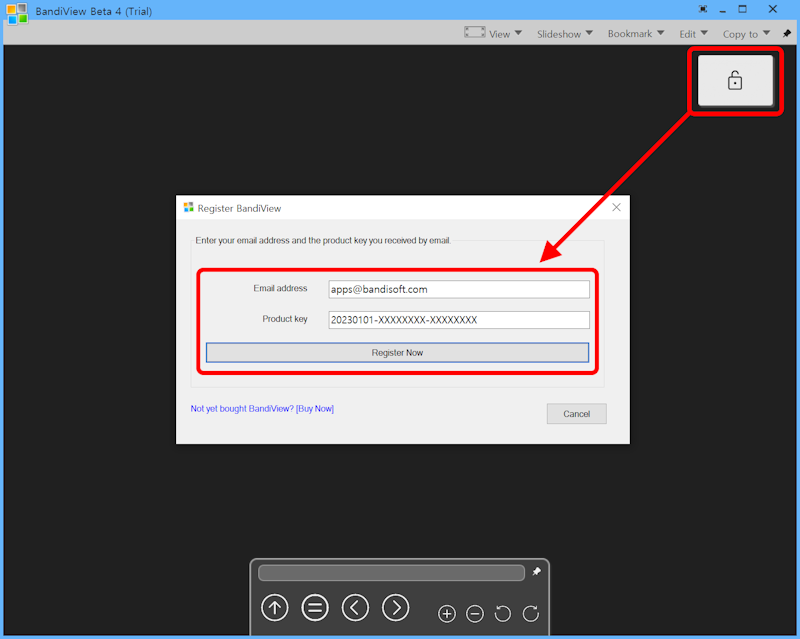The image size is (800, 639).
Task: Open the Bookmark dropdown
Action: tap(635, 34)
